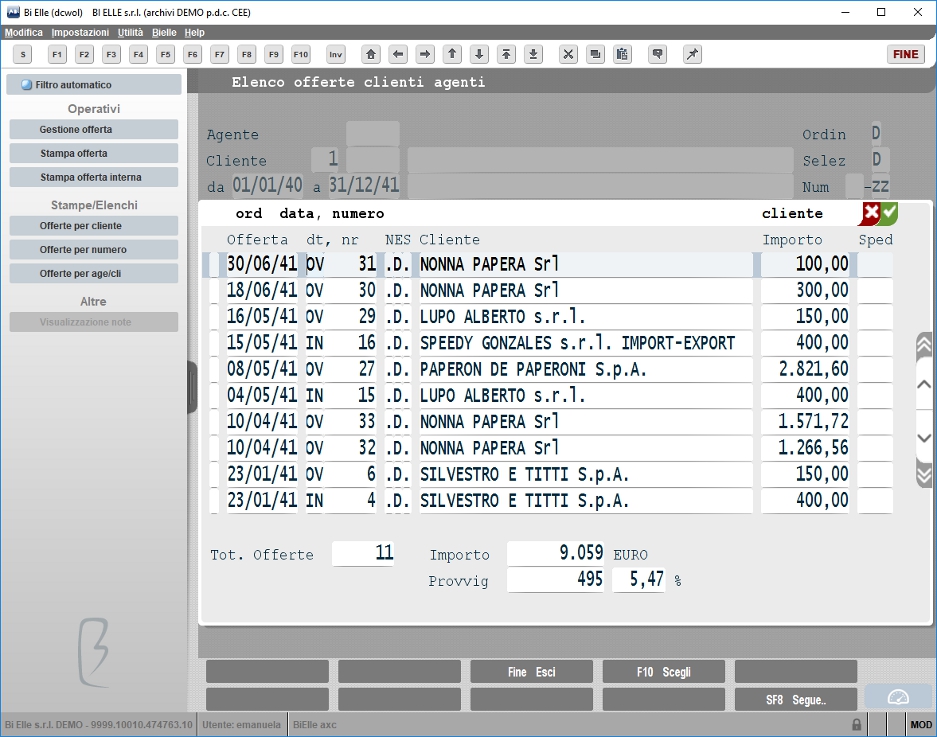937x737 pixels.
Task: Click the SF8 Segue.. function button
Action: [796, 699]
